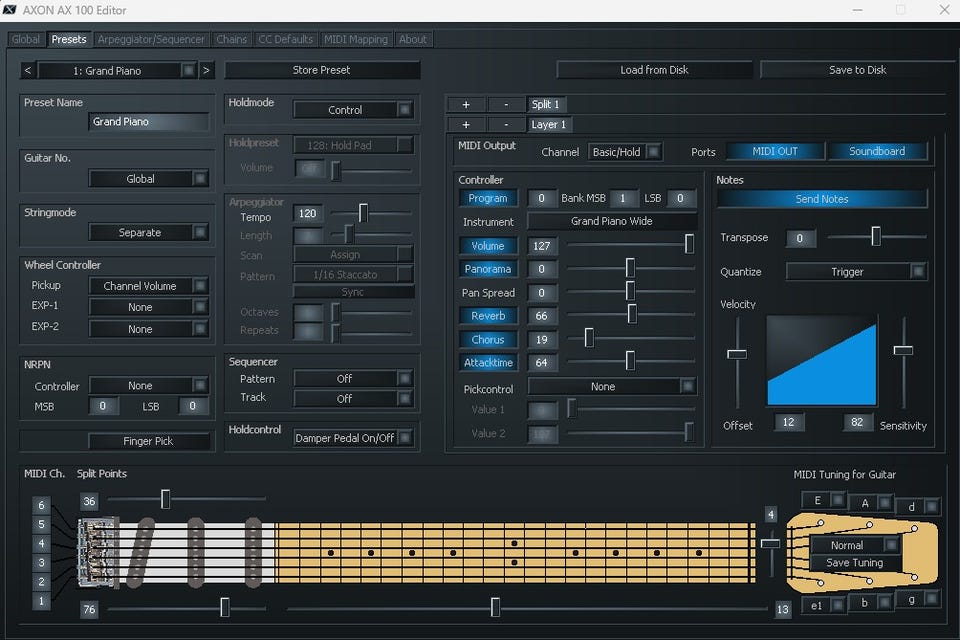Image resolution: width=960 pixels, height=640 pixels.
Task: Click the Store Preset button
Action: point(322,70)
